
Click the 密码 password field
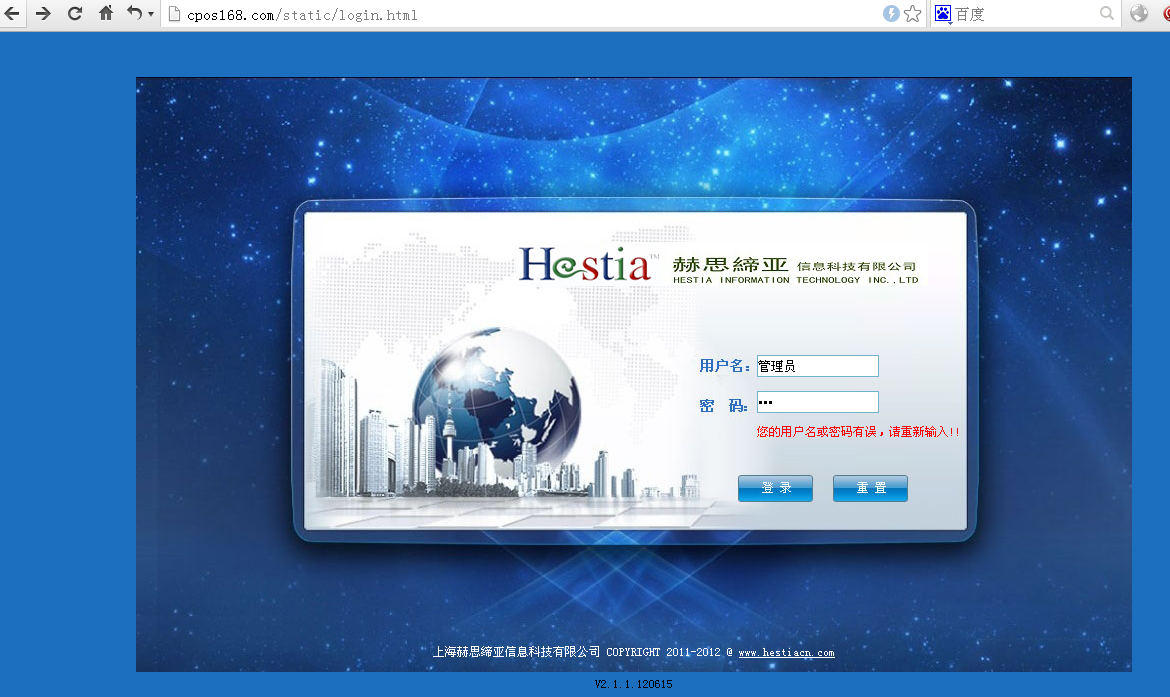coord(818,402)
